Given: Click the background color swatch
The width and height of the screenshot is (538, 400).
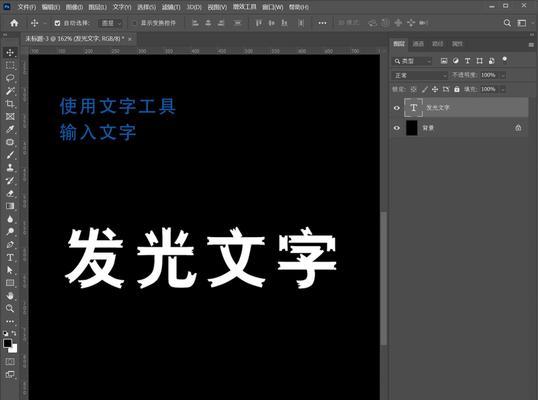Looking at the screenshot, I should pos(14,349).
